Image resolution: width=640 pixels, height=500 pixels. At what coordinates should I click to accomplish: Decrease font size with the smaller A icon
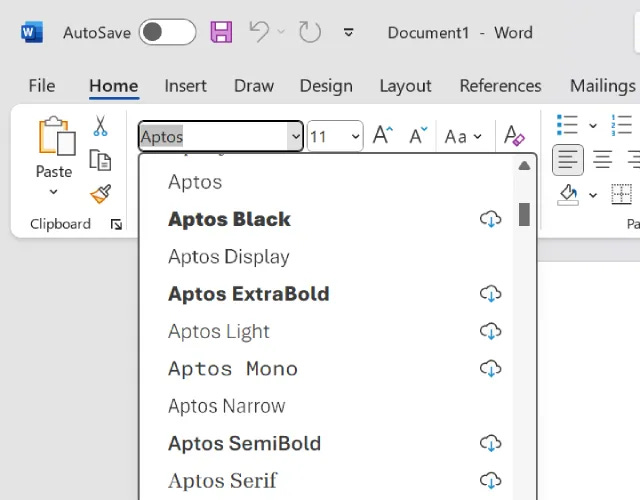coord(418,135)
